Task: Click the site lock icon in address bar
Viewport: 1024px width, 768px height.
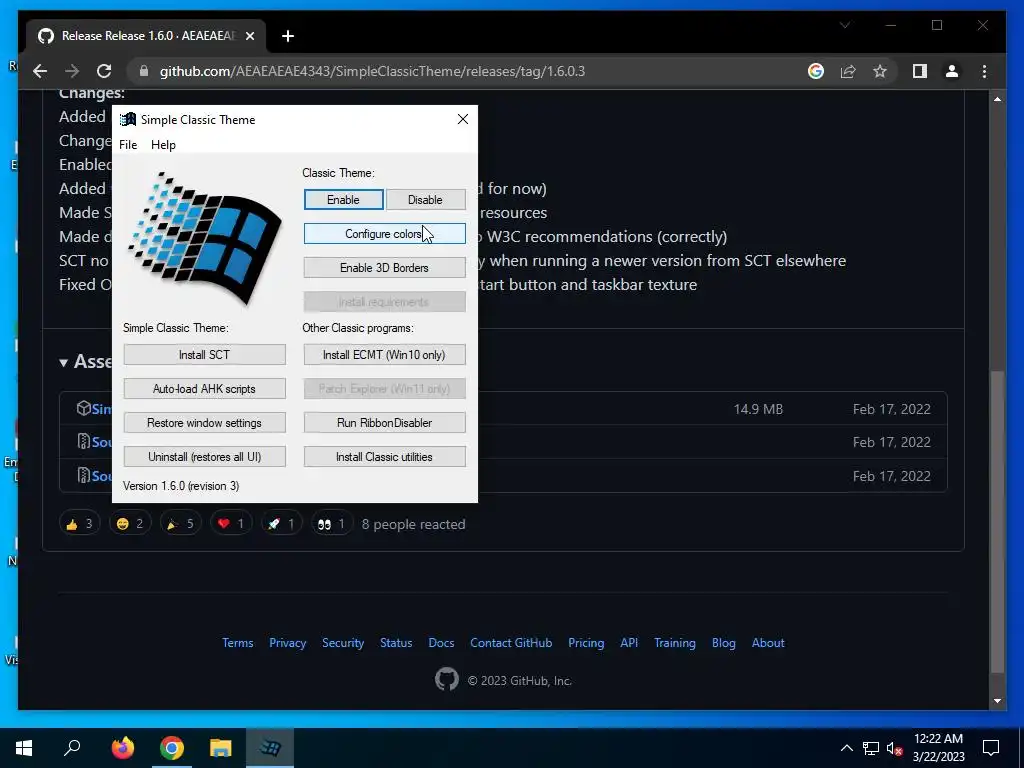Action: 144,71
